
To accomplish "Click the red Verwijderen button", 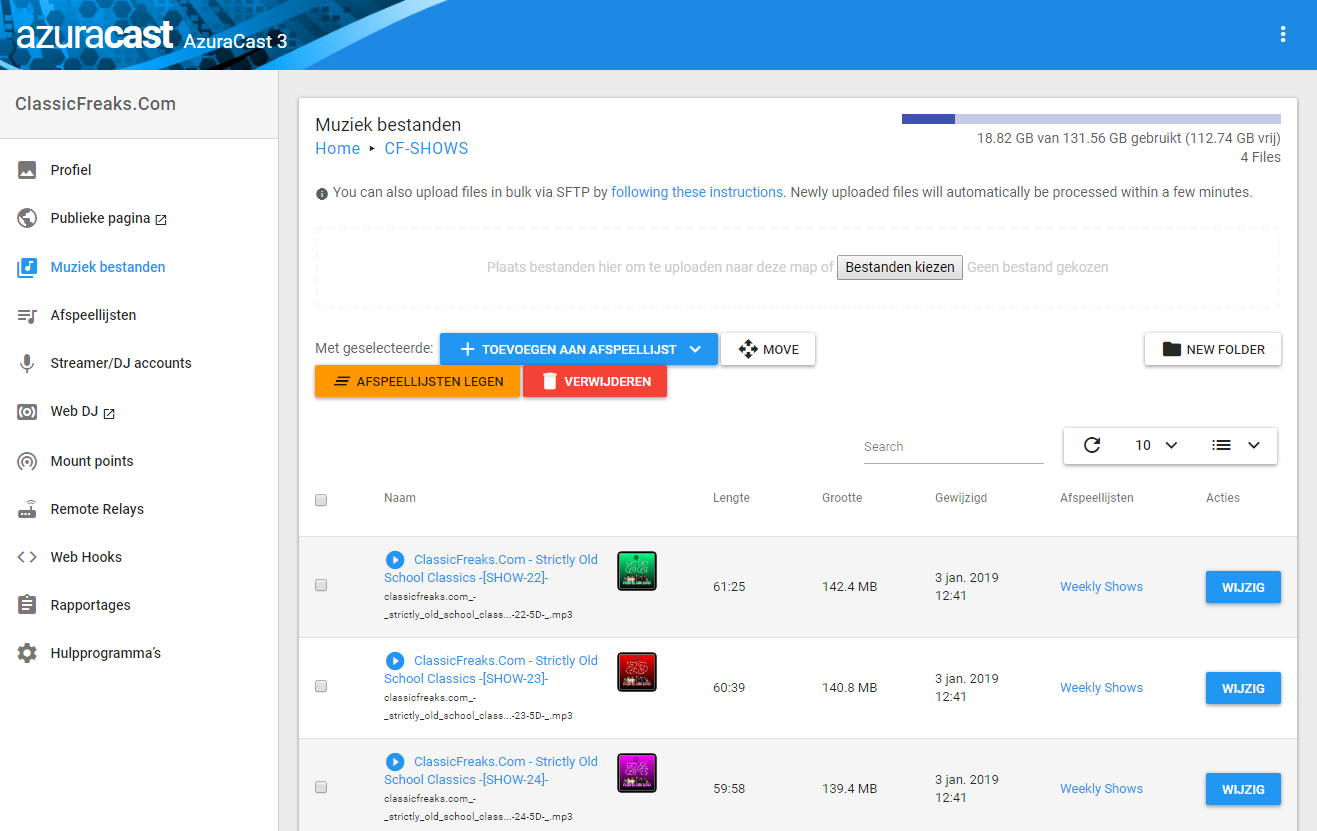I will coord(595,381).
